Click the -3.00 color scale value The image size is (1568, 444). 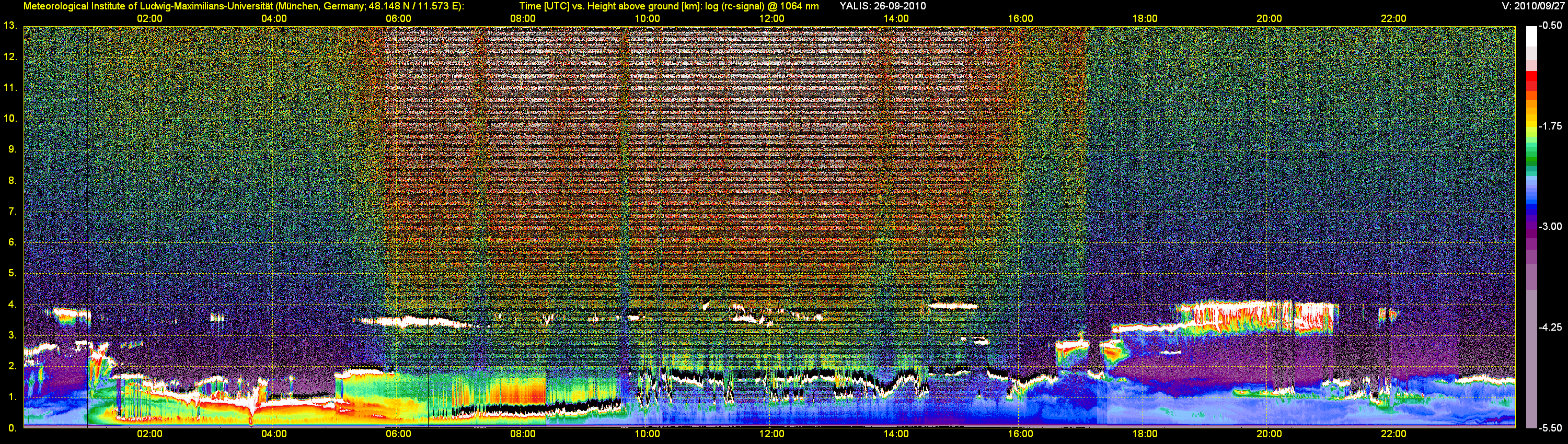[1551, 226]
